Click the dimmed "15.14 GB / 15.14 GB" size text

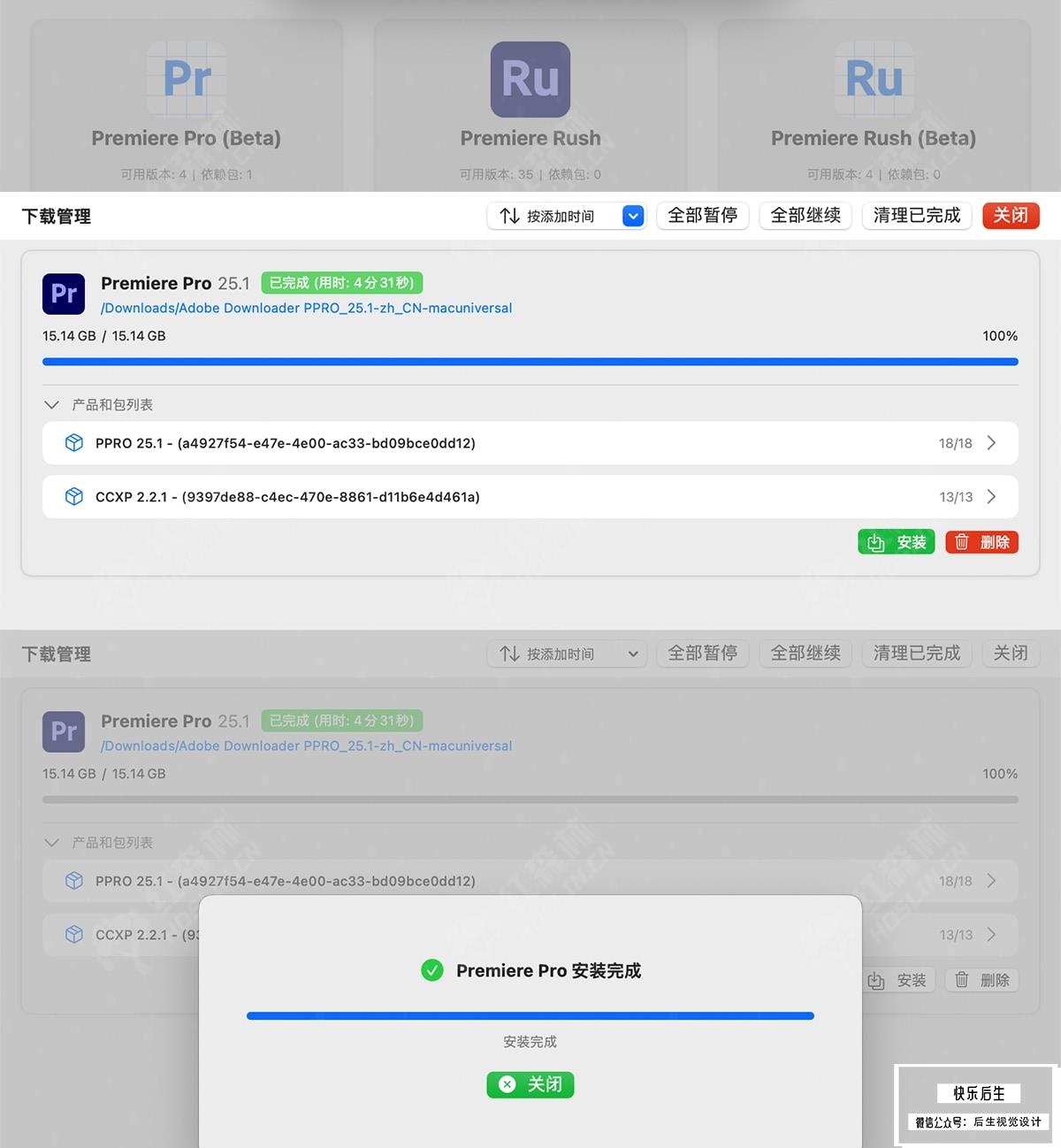point(104,774)
